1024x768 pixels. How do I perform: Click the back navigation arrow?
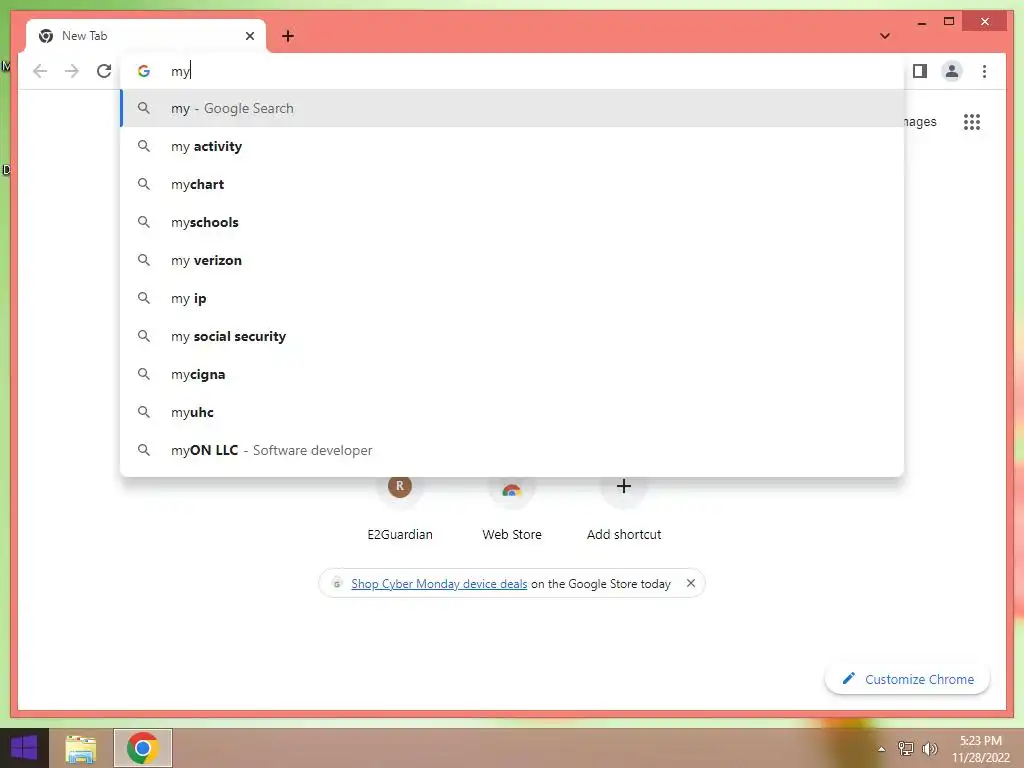[x=40, y=71]
